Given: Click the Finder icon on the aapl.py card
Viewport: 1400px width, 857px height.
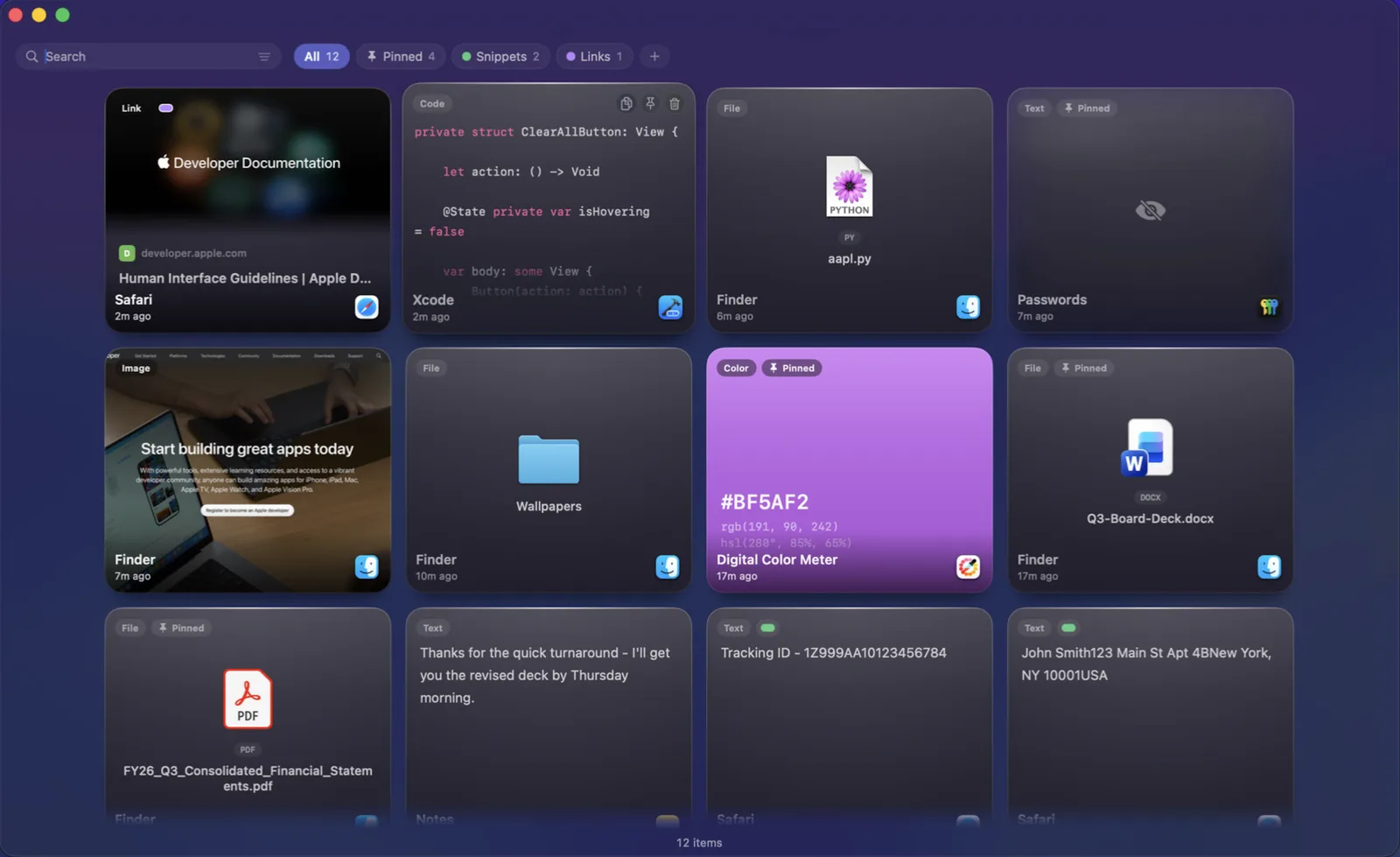Looking at the screenshot, I should [x=968, y=307].
